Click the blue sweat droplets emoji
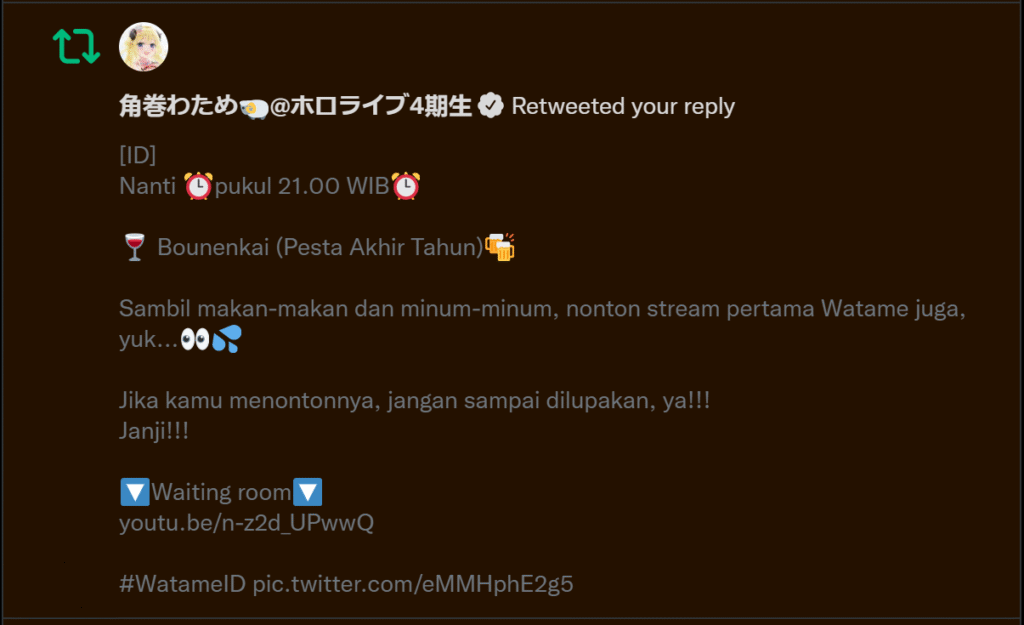 pyautogui.click(x=227, y=339)
